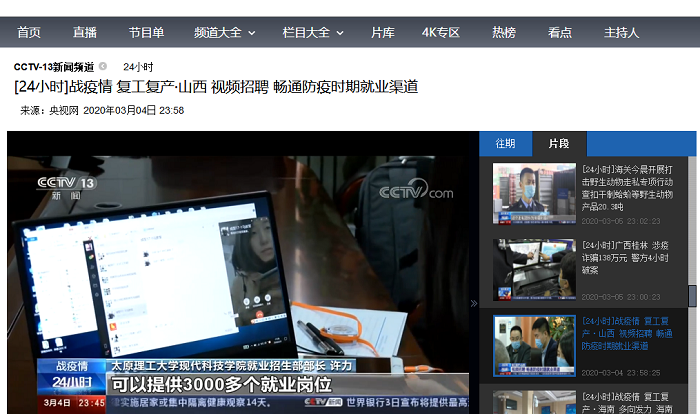Open the 首页 home menu item
Image resolution: width=700 pixels, height=414 pixels.
tap(29, 32)
